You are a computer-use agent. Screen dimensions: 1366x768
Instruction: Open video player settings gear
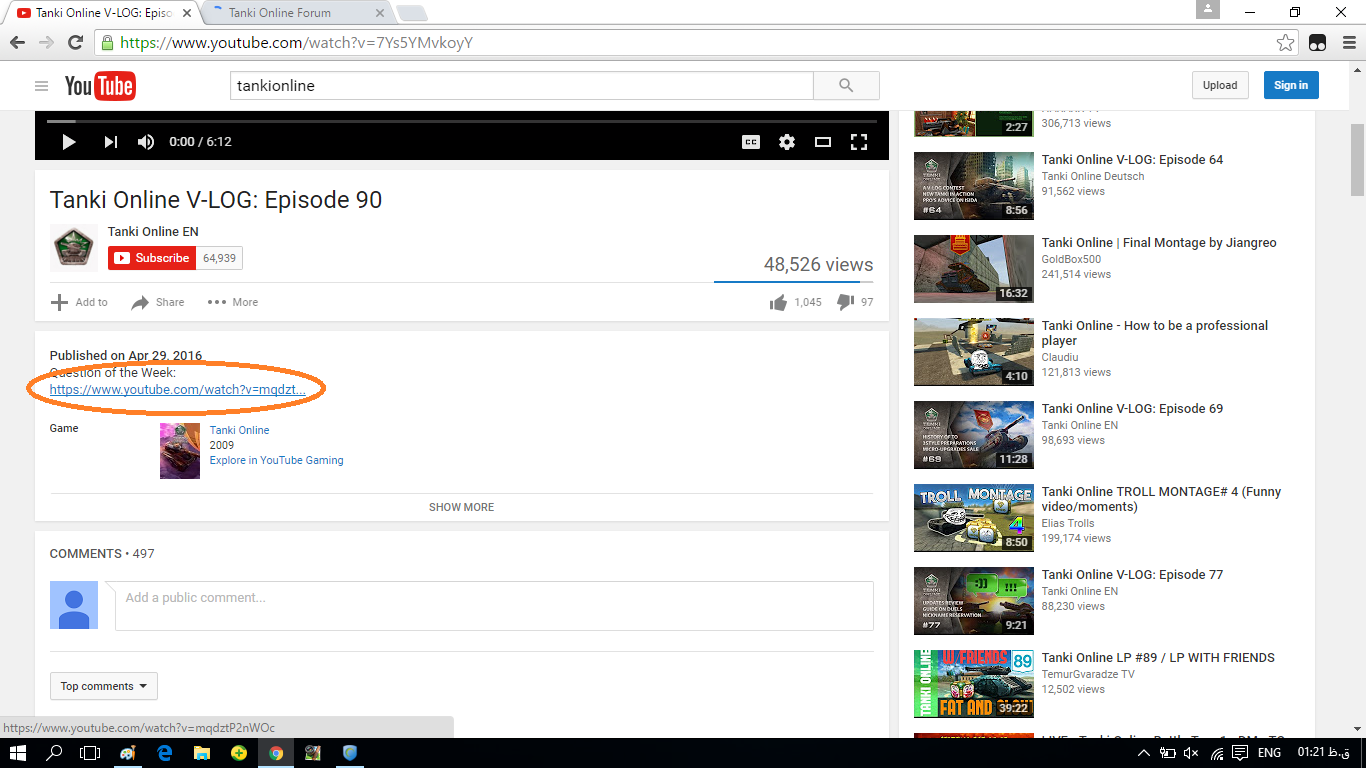(787, 142)
